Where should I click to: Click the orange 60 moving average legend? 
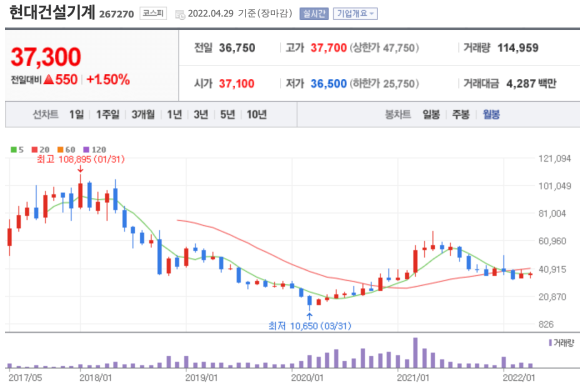(x=67, y=150)
